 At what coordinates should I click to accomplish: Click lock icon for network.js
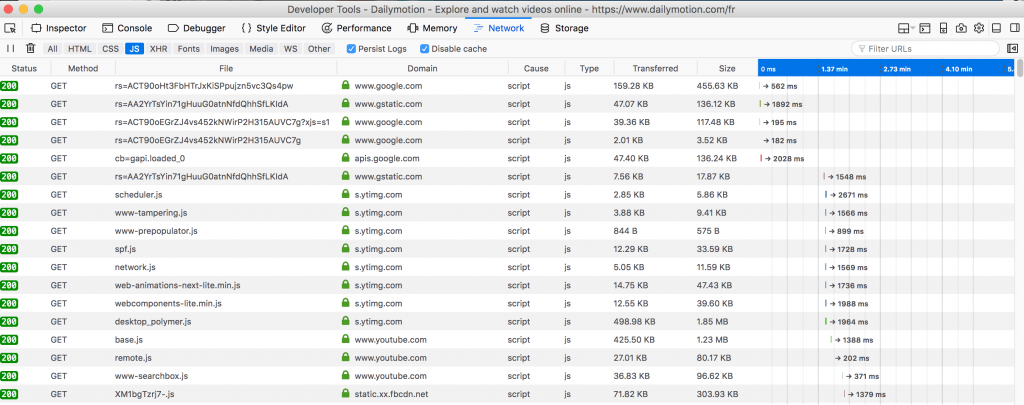click(345, 267)
